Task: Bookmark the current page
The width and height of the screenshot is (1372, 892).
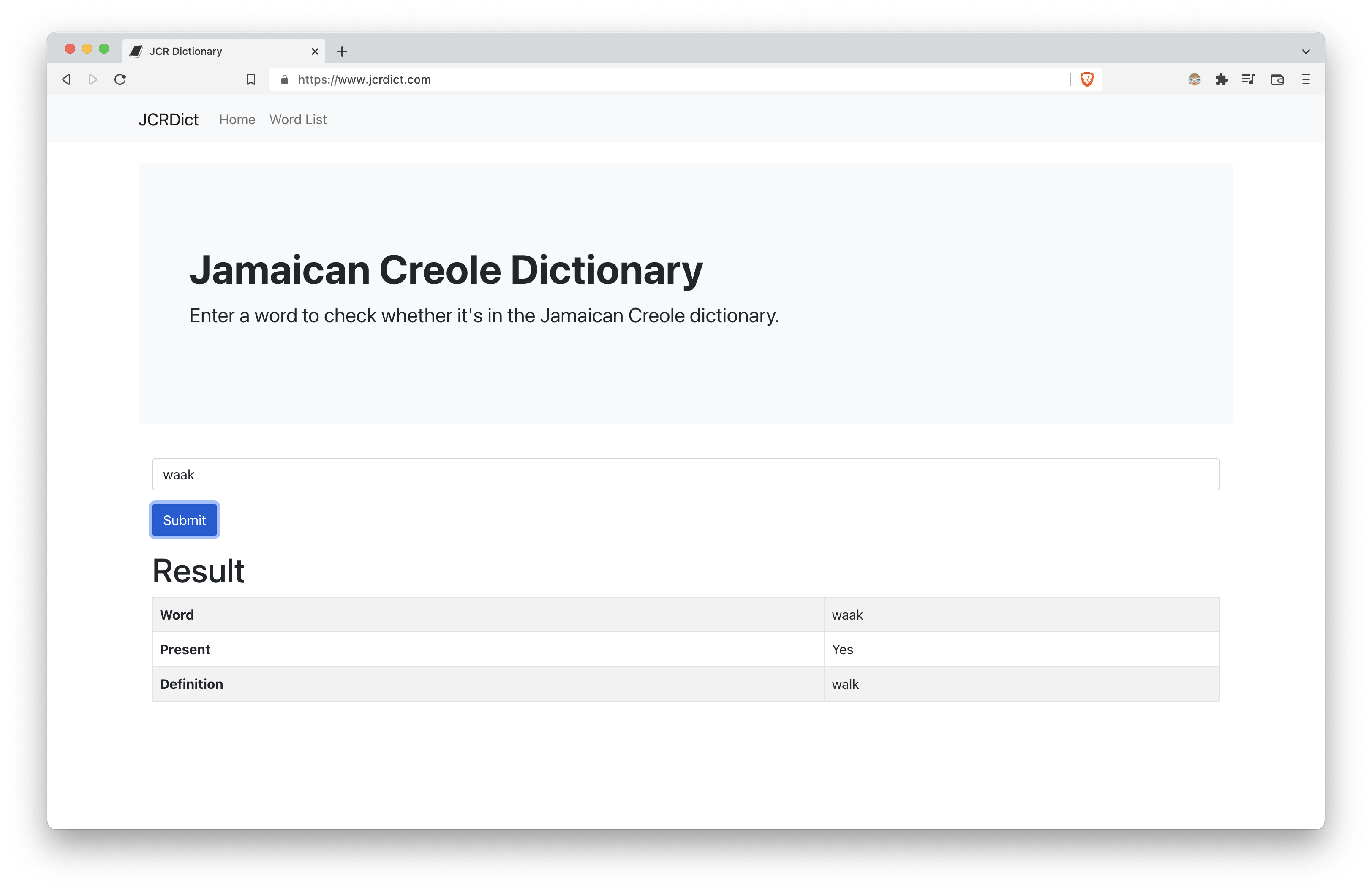Action: click(251, 79)
